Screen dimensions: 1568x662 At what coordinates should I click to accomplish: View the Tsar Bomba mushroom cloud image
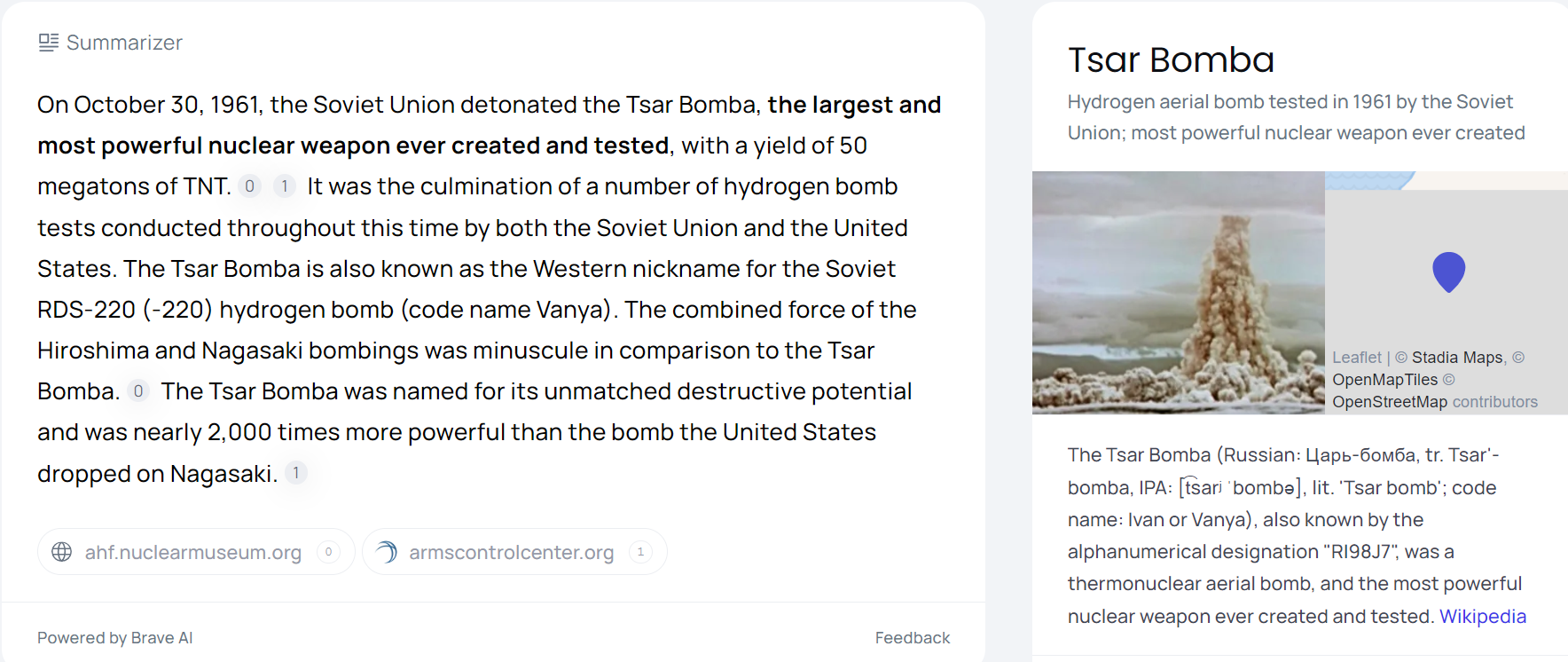click(x=1178, y=293)
